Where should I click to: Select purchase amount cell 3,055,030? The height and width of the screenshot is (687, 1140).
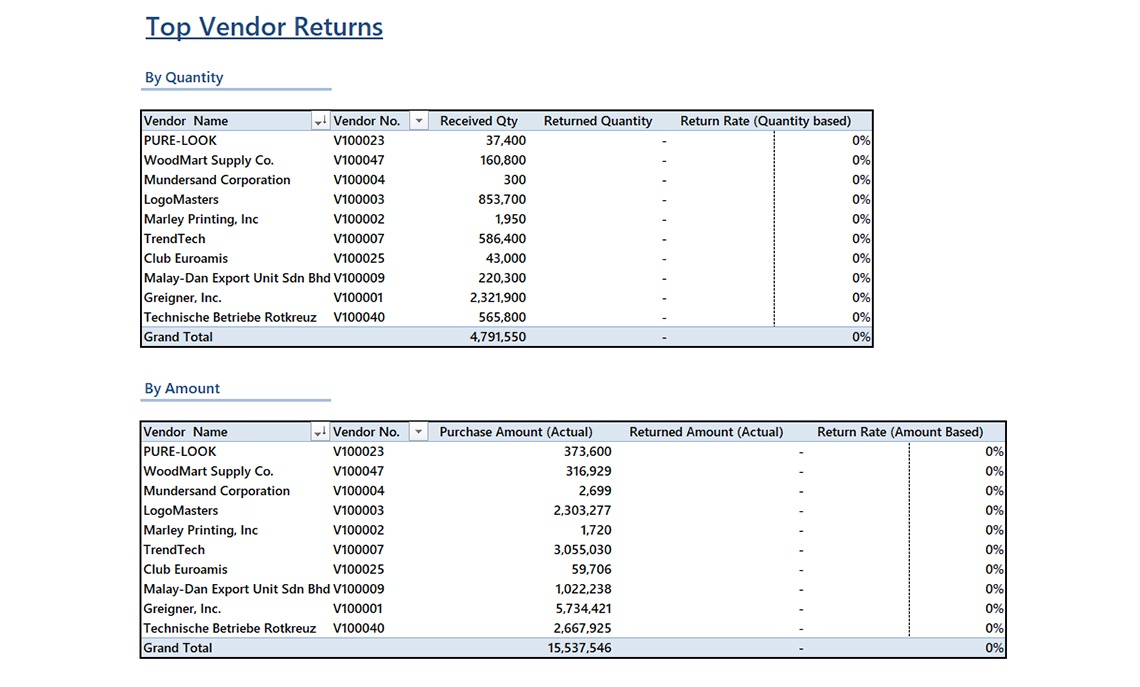click(582, 550)
